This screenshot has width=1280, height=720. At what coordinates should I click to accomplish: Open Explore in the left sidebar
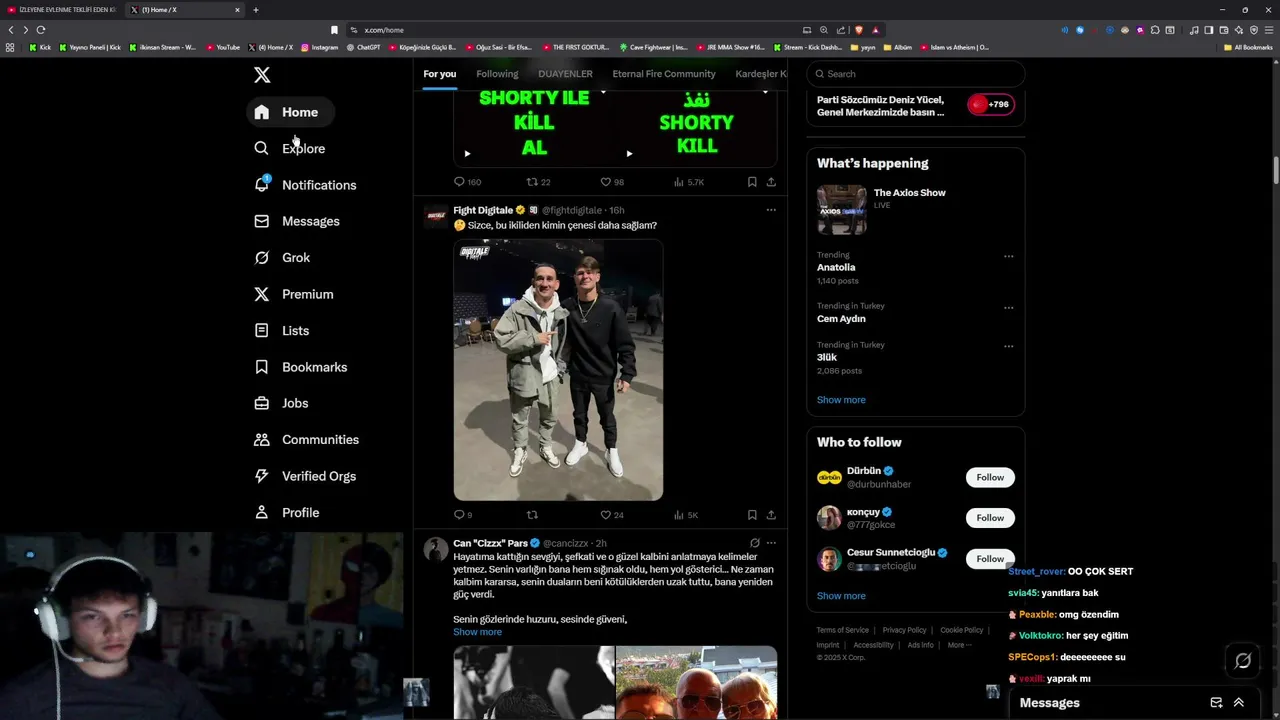(x=289, y=148)
